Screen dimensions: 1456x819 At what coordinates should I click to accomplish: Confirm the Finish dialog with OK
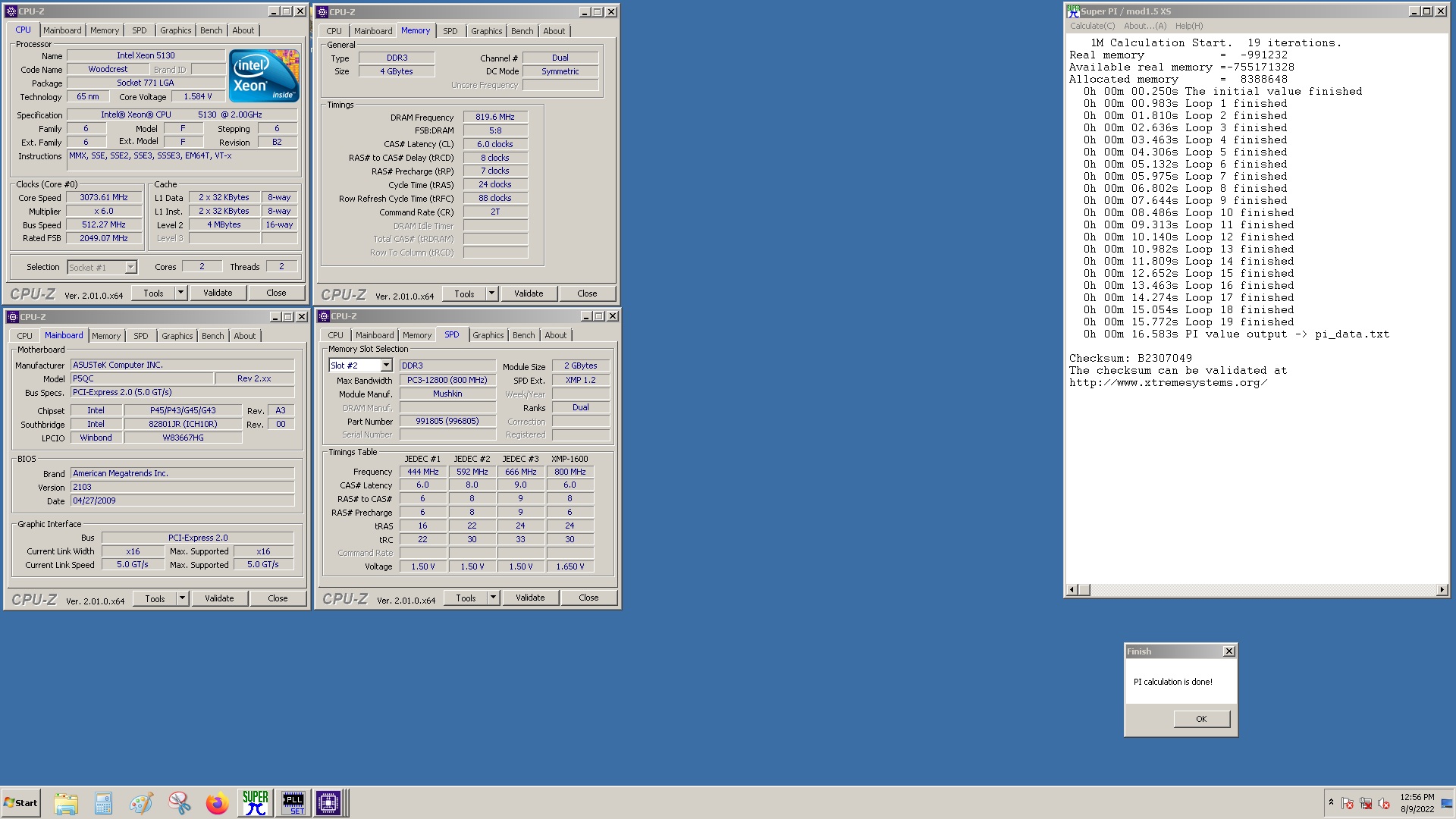coord(1202,719)
